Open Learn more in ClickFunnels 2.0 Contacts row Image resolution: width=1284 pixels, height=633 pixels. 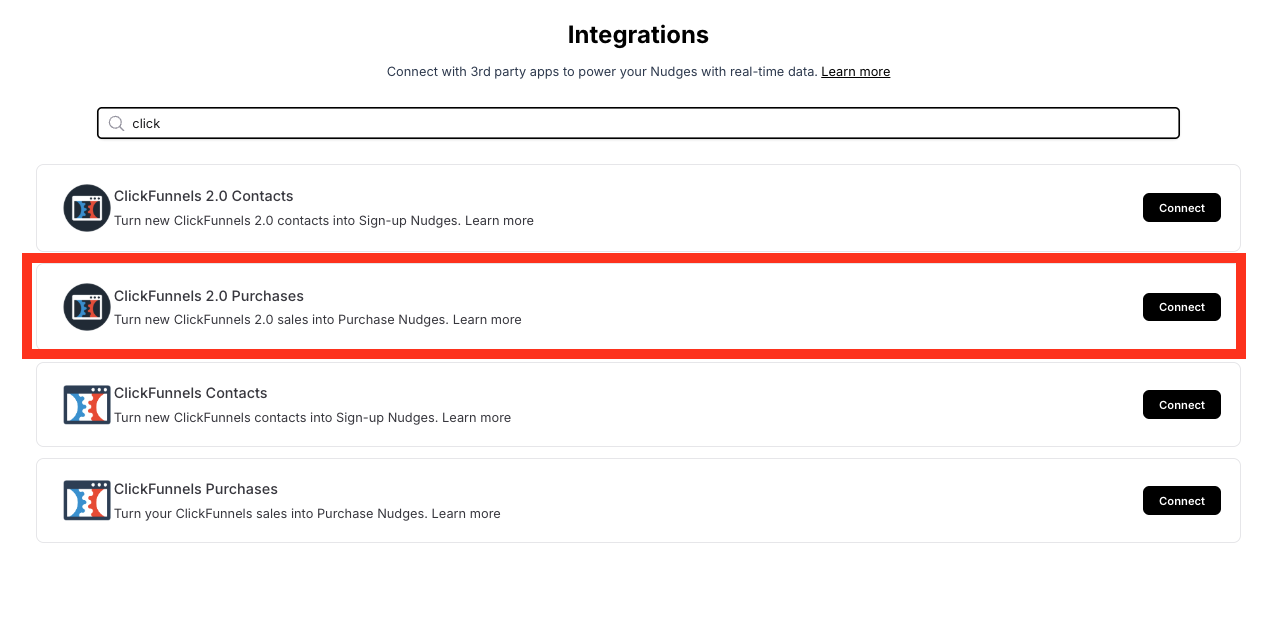coord(499,220)
